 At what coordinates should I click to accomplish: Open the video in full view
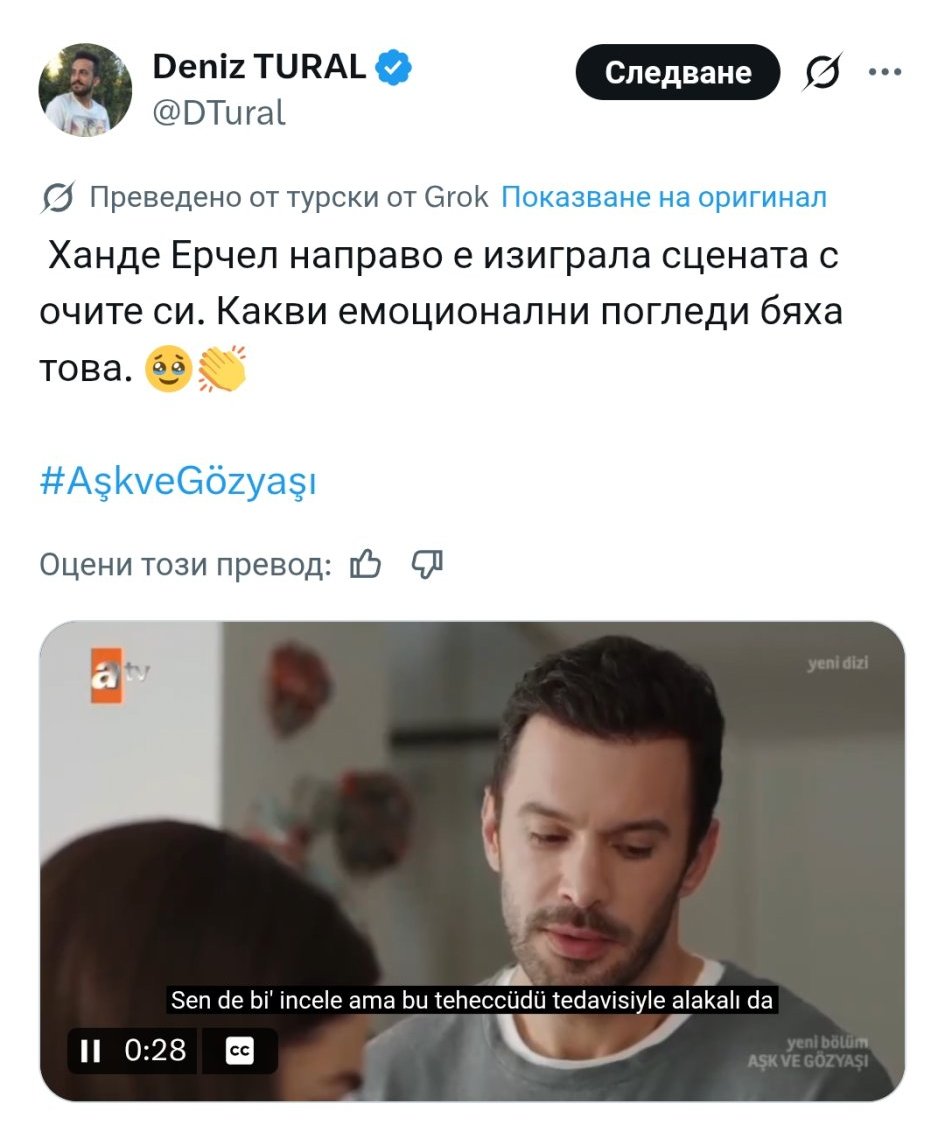tap(472, 860)
